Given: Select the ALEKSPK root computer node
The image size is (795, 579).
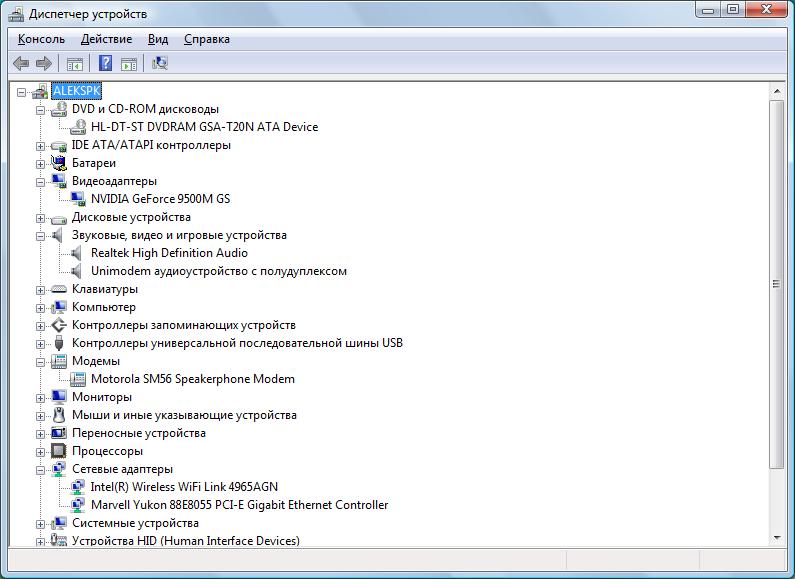Looking at the screenshot, I should point(76,91).
